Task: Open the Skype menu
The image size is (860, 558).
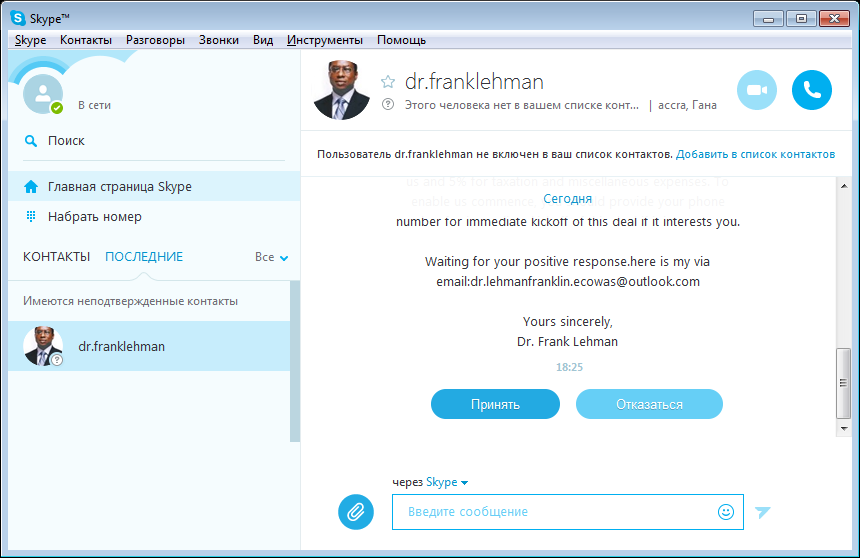Action: 30,40
